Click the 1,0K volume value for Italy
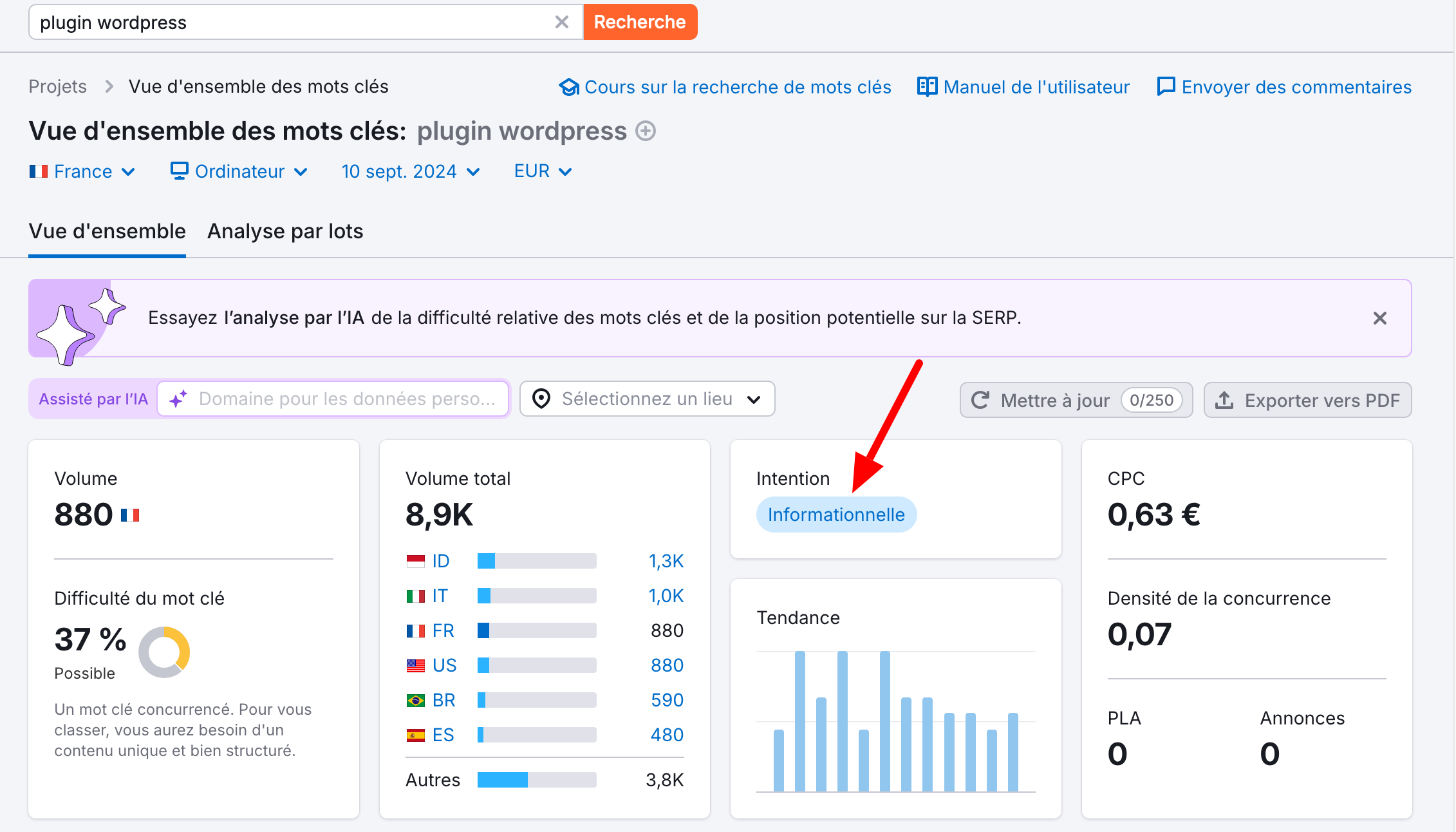The image size is (1456, 832). pos(666,596)
